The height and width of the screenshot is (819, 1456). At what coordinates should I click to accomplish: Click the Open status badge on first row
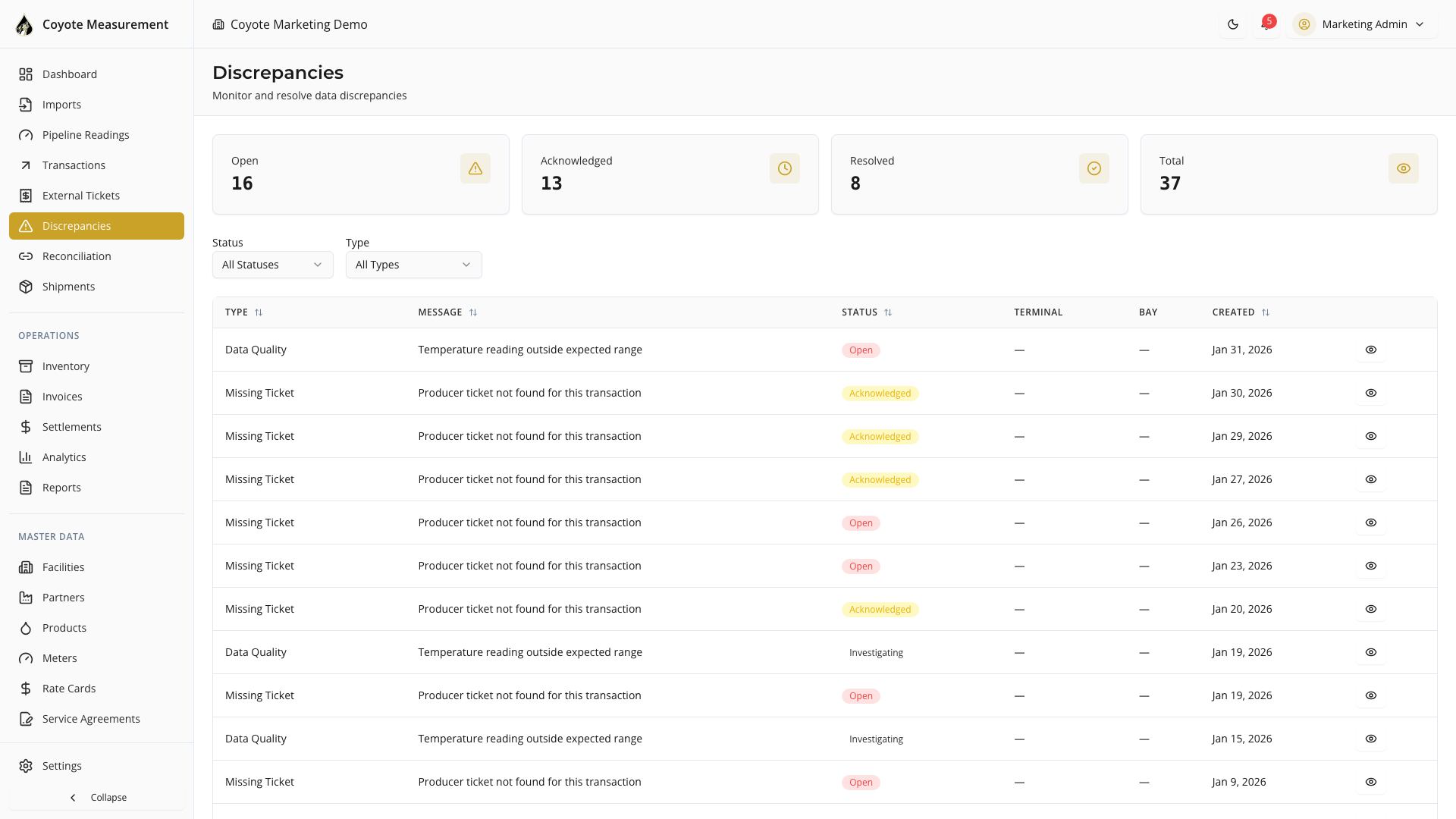coord(861,350)
